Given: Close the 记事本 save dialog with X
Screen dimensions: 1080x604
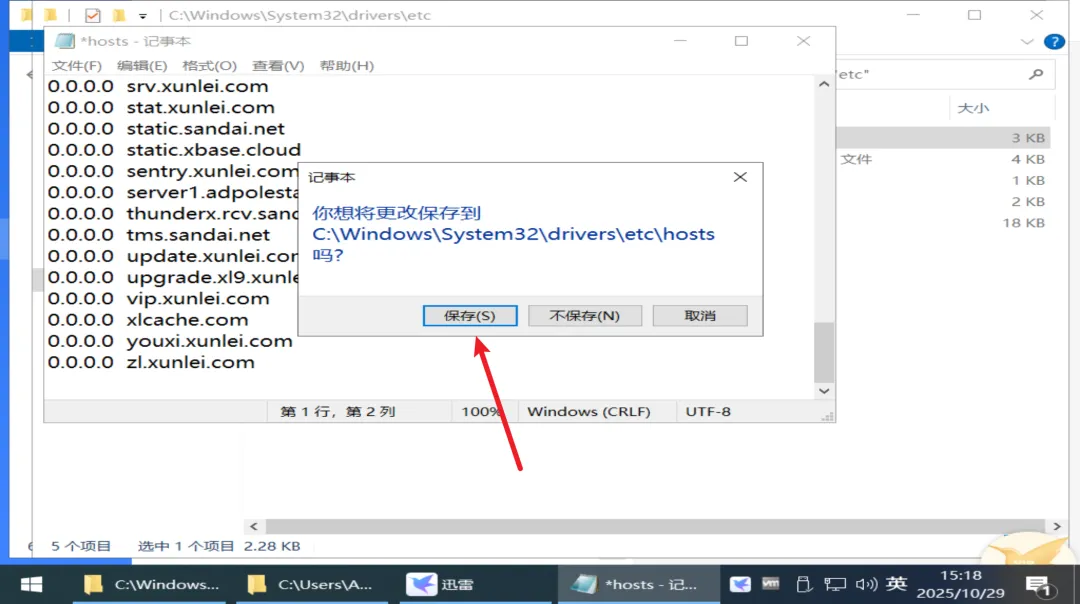Looking at the screenshot, I should click(740, 177).
